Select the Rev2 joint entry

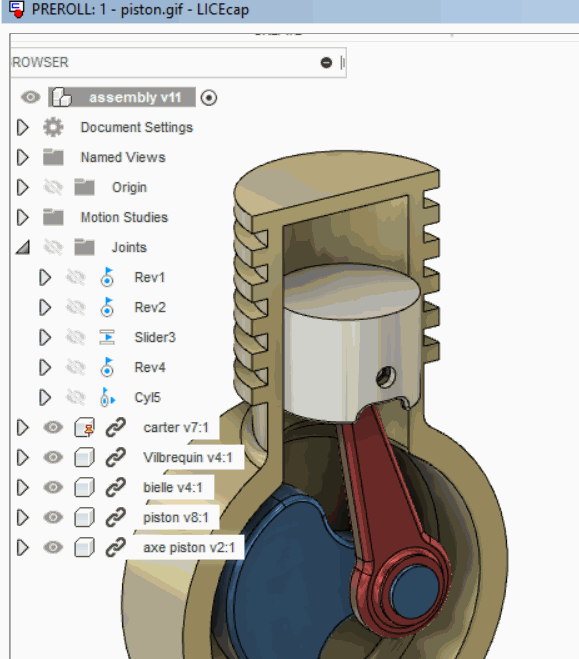click(x=150, y=307)
